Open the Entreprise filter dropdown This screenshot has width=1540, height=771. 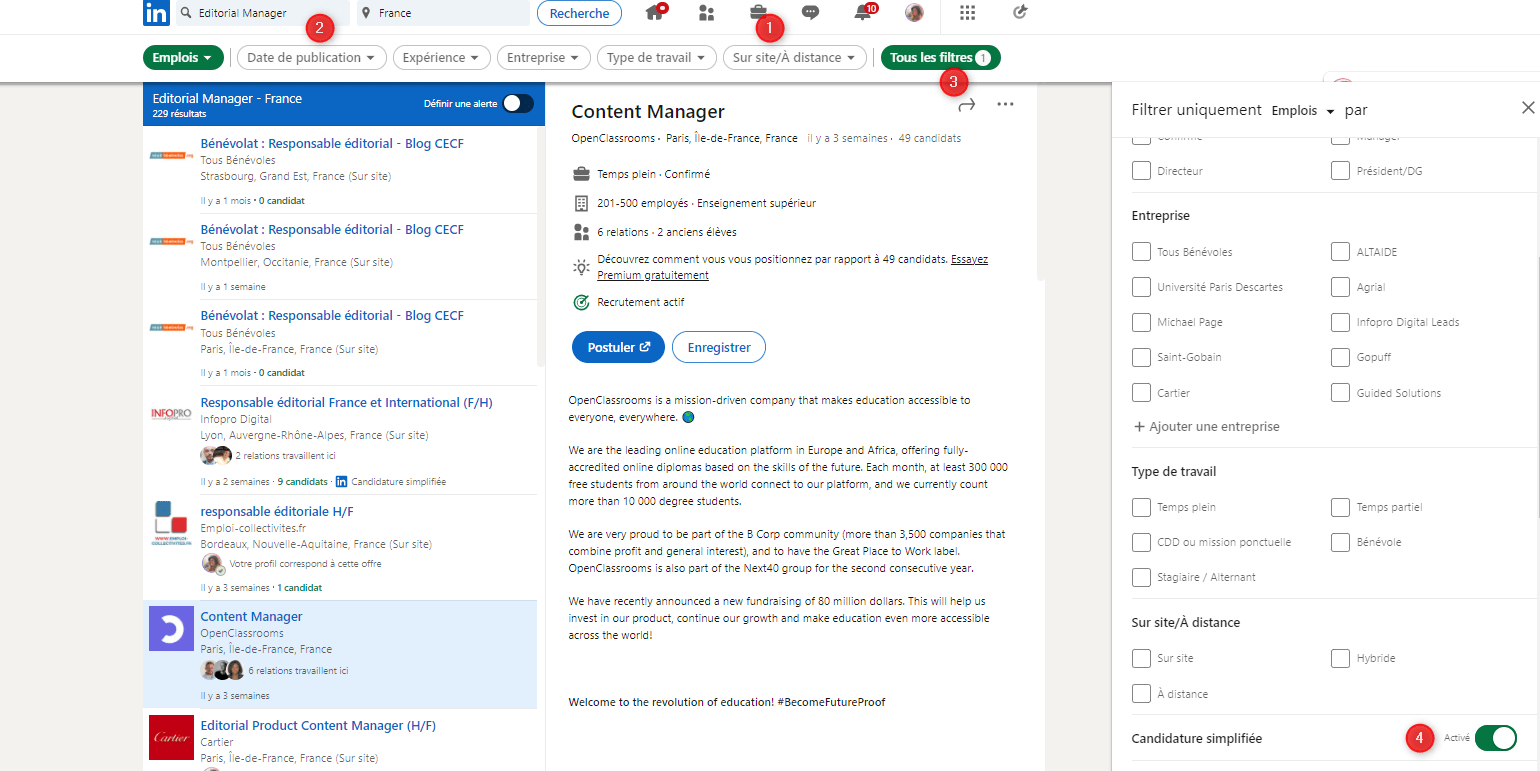click(x=543, y=58)
